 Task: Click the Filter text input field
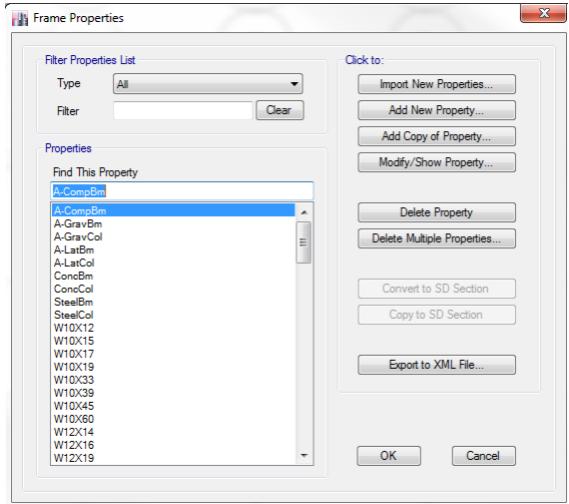(x=183, y=110)
